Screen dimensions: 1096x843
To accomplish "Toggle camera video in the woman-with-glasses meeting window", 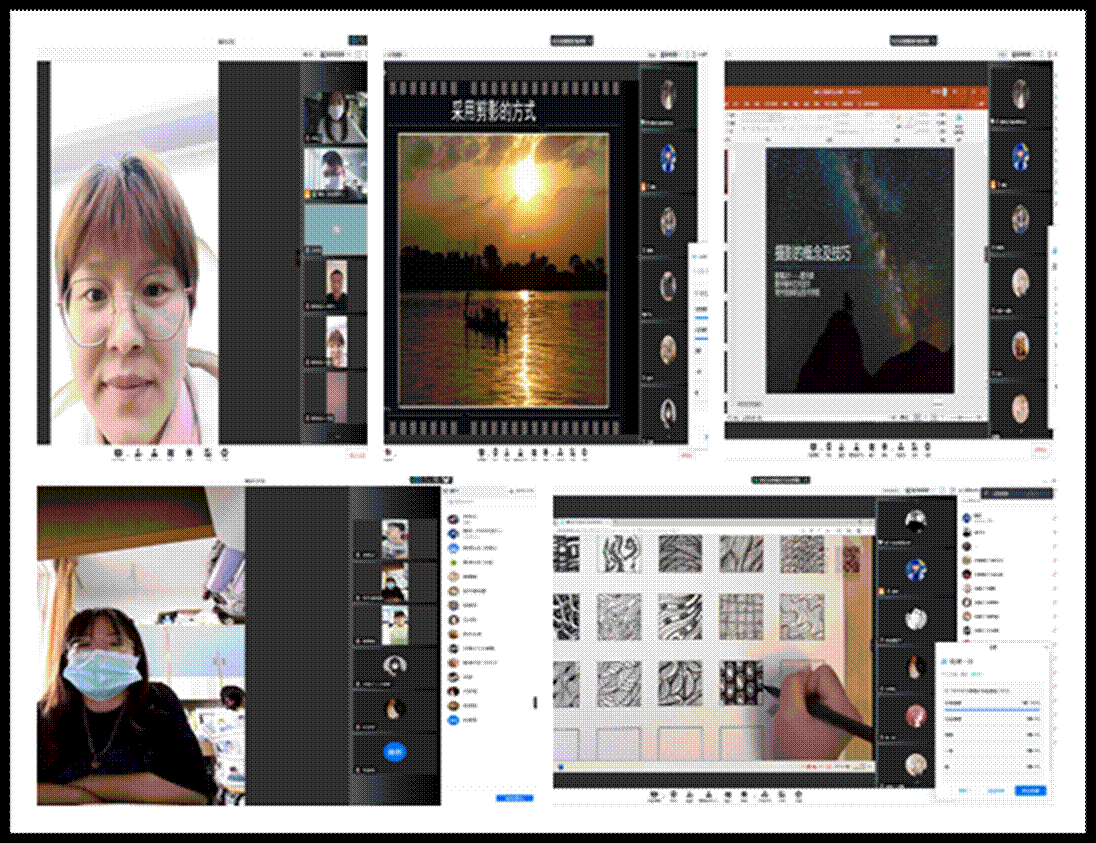I will tap(136, 454).
